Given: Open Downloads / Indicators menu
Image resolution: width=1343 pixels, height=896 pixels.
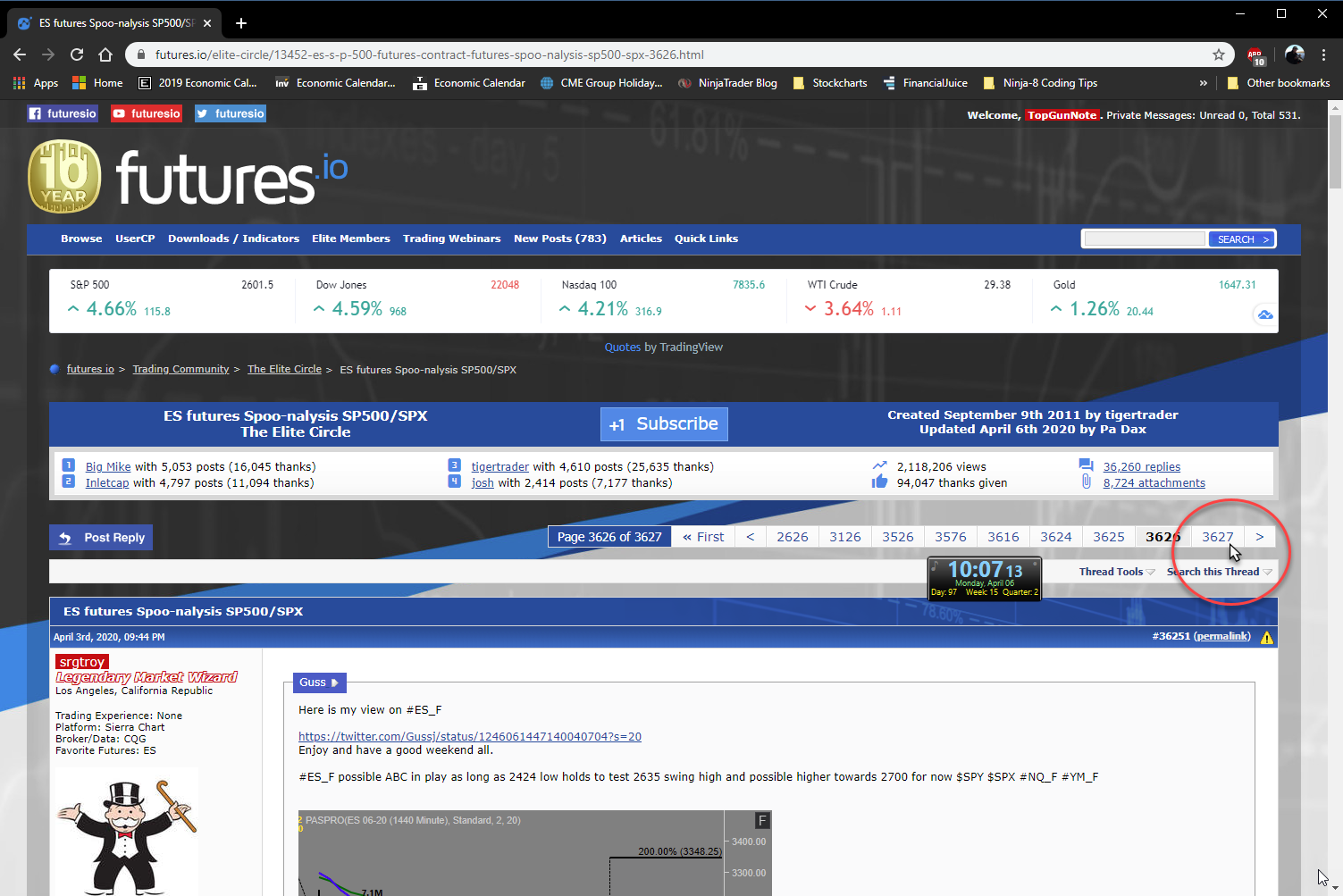Looking at the screenshot, I should (x=233, y=239).
